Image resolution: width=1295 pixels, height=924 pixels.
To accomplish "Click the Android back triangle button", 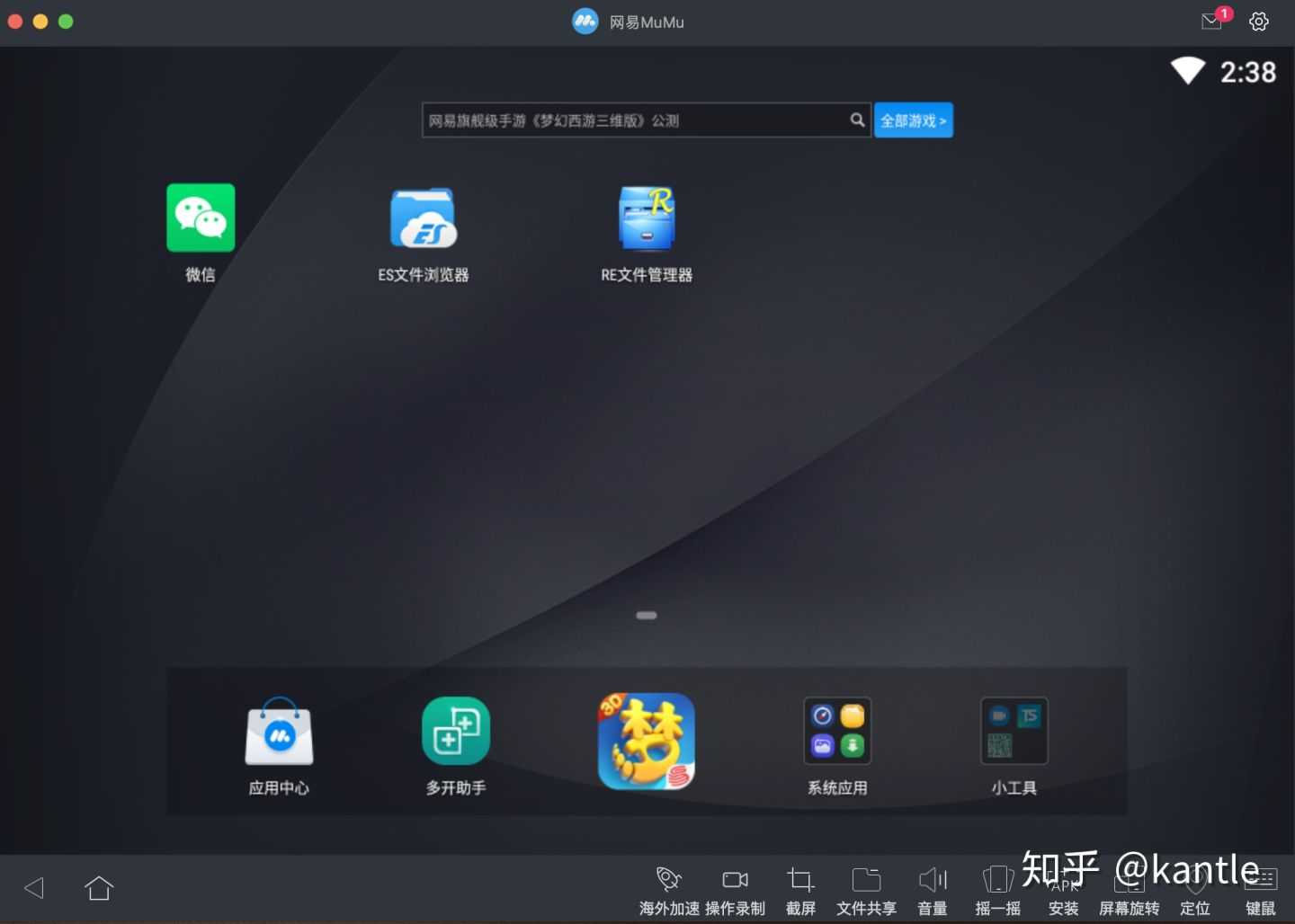I will (34, 888).
